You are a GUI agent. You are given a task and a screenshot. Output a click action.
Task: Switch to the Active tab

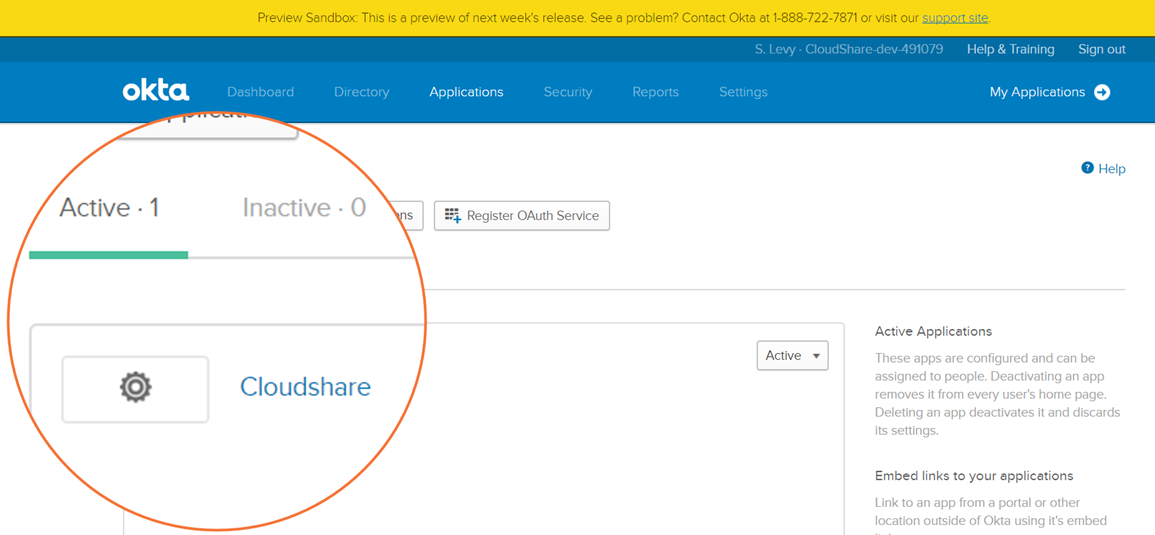pos(109,209)
